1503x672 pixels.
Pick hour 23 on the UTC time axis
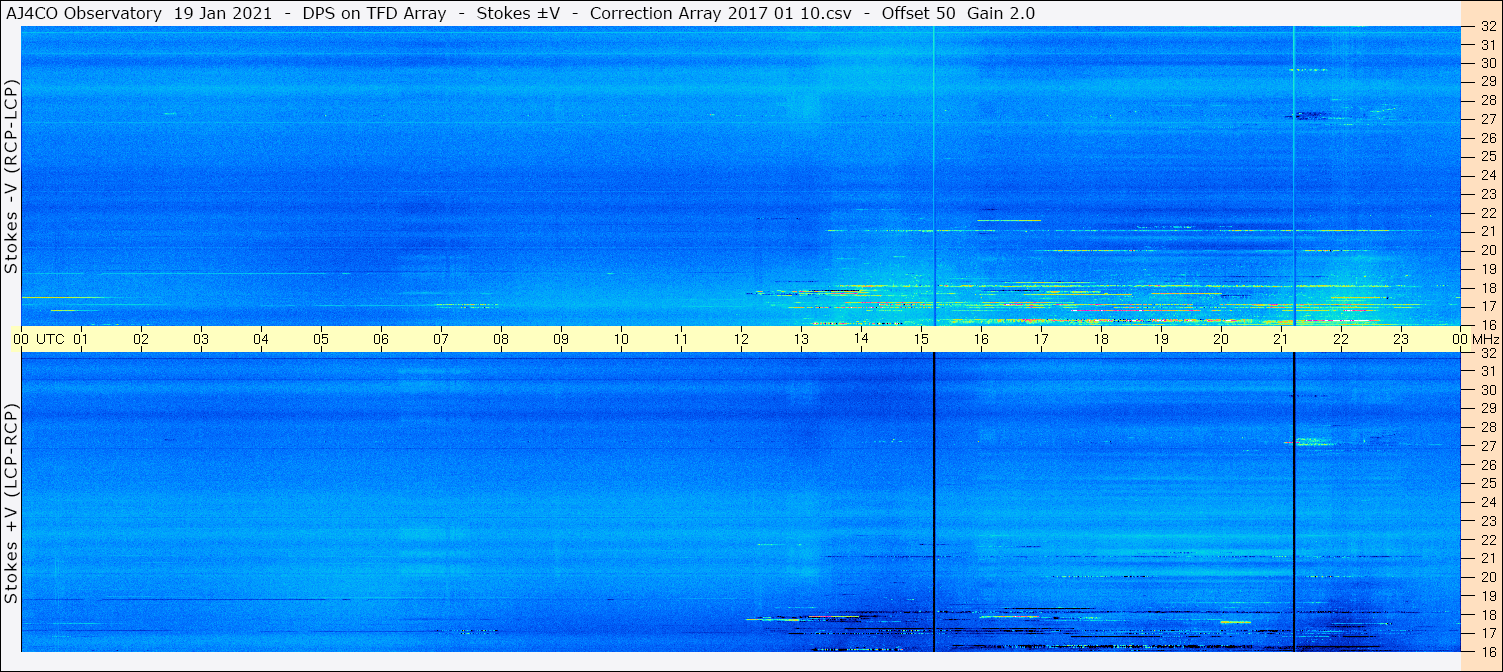1401,339
